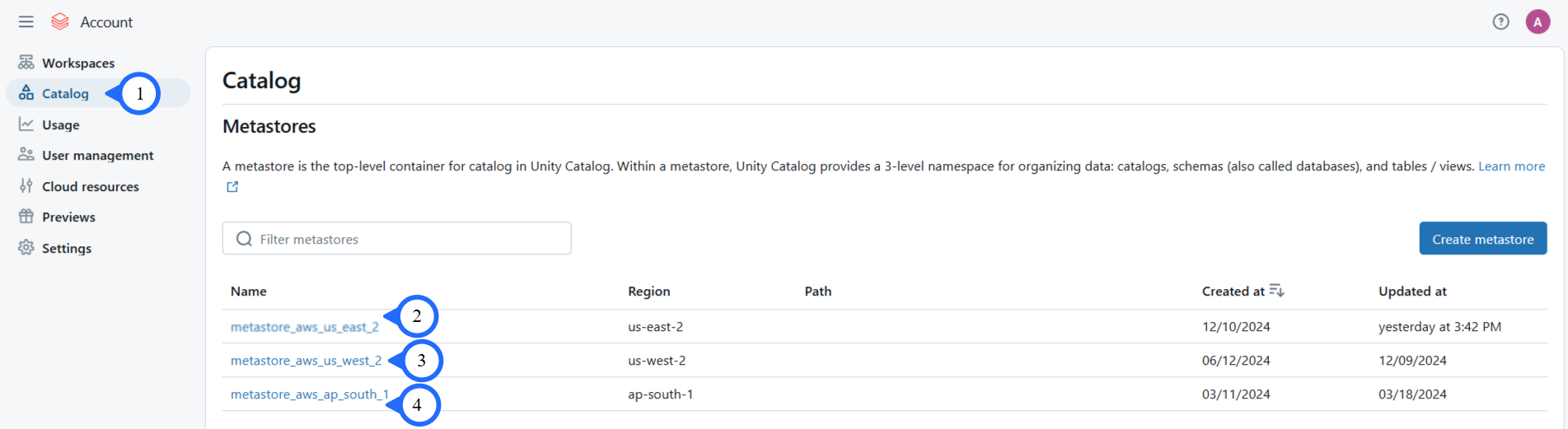Open metastore_aws_ap_south_1 link
Viewport: 1568px width, 429px height.
point(309,394)
